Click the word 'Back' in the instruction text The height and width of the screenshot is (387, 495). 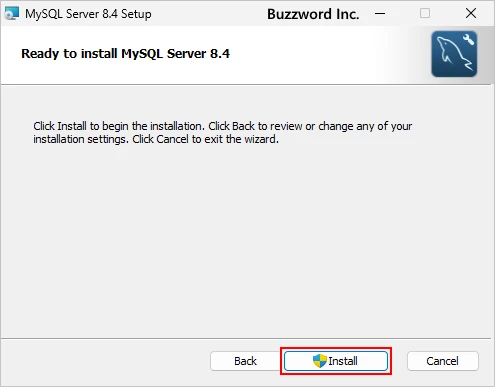point(243,126)
